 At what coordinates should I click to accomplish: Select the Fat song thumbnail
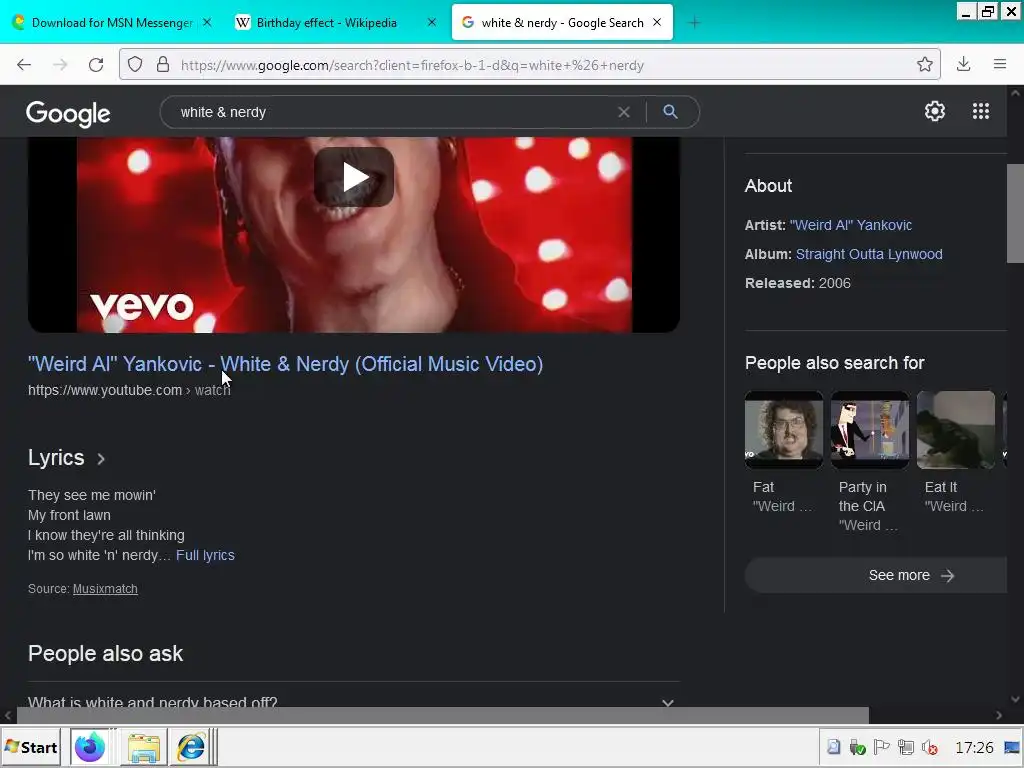tap(784, 430)
